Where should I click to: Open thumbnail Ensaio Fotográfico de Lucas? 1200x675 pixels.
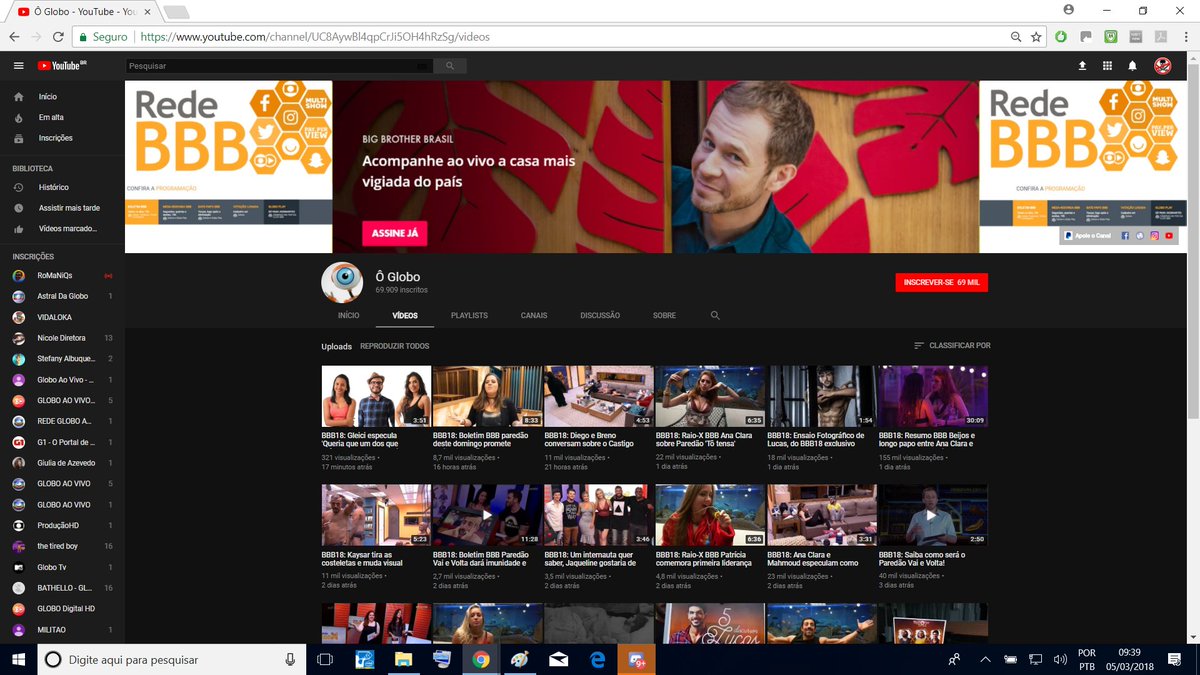tap(822, 396)
